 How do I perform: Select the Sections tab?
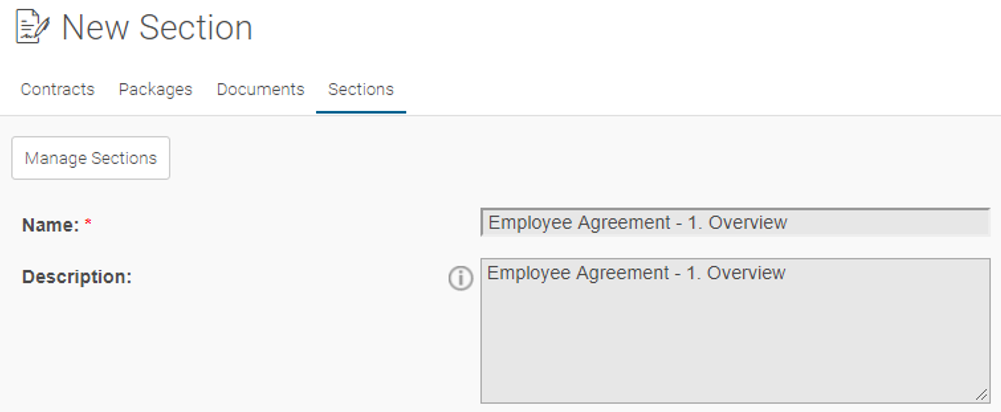[361, 89]
